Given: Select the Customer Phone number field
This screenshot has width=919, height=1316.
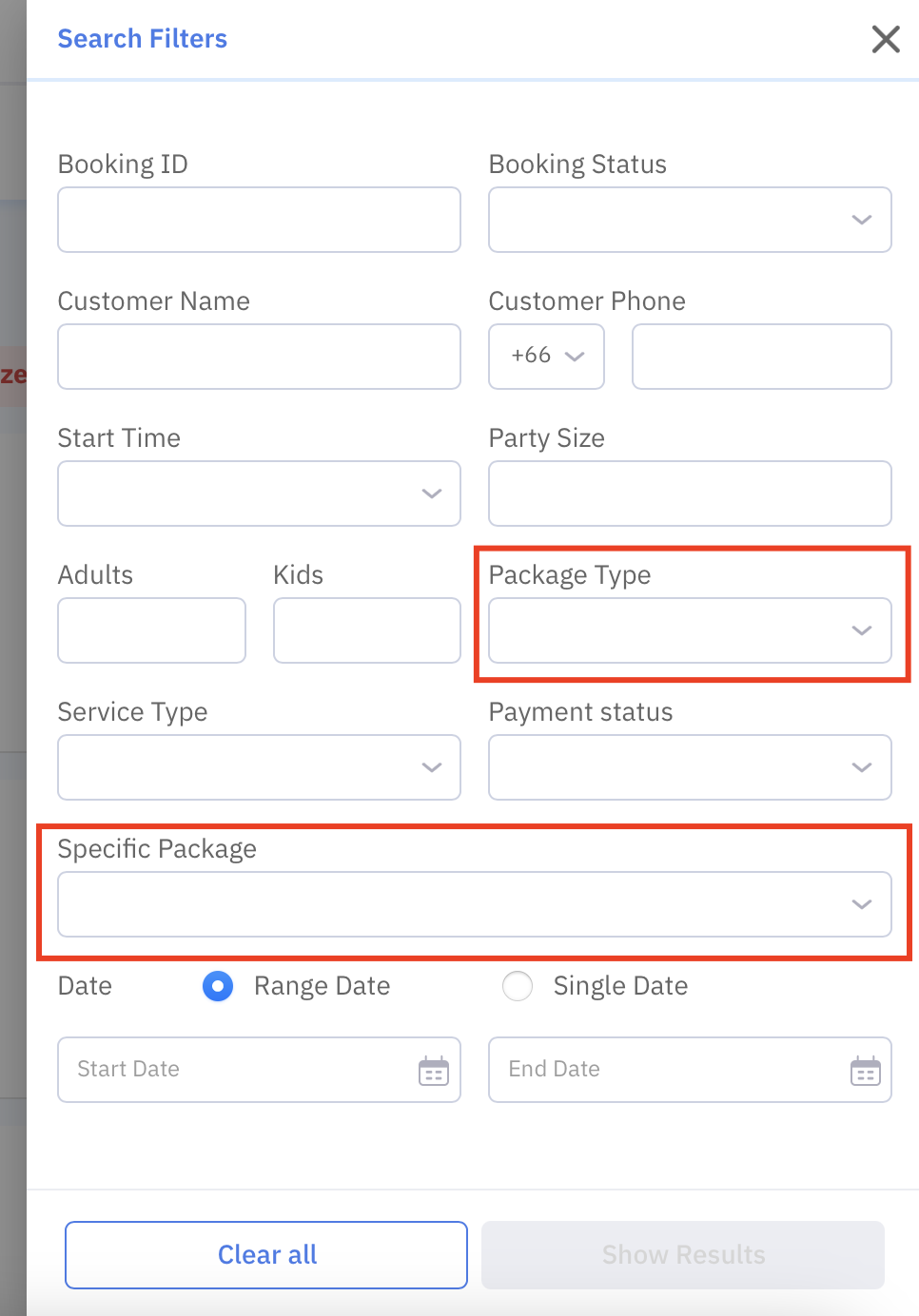Looking at the screenshot, I should (761, 357).
